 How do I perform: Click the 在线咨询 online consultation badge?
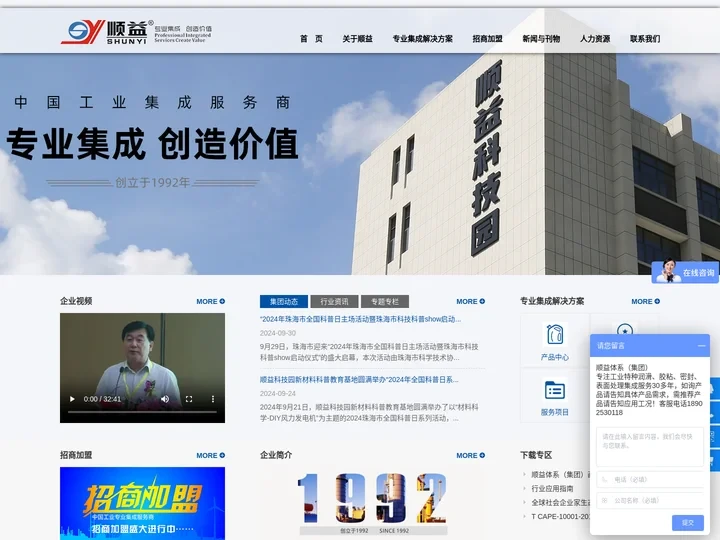[x=685, y=272]
